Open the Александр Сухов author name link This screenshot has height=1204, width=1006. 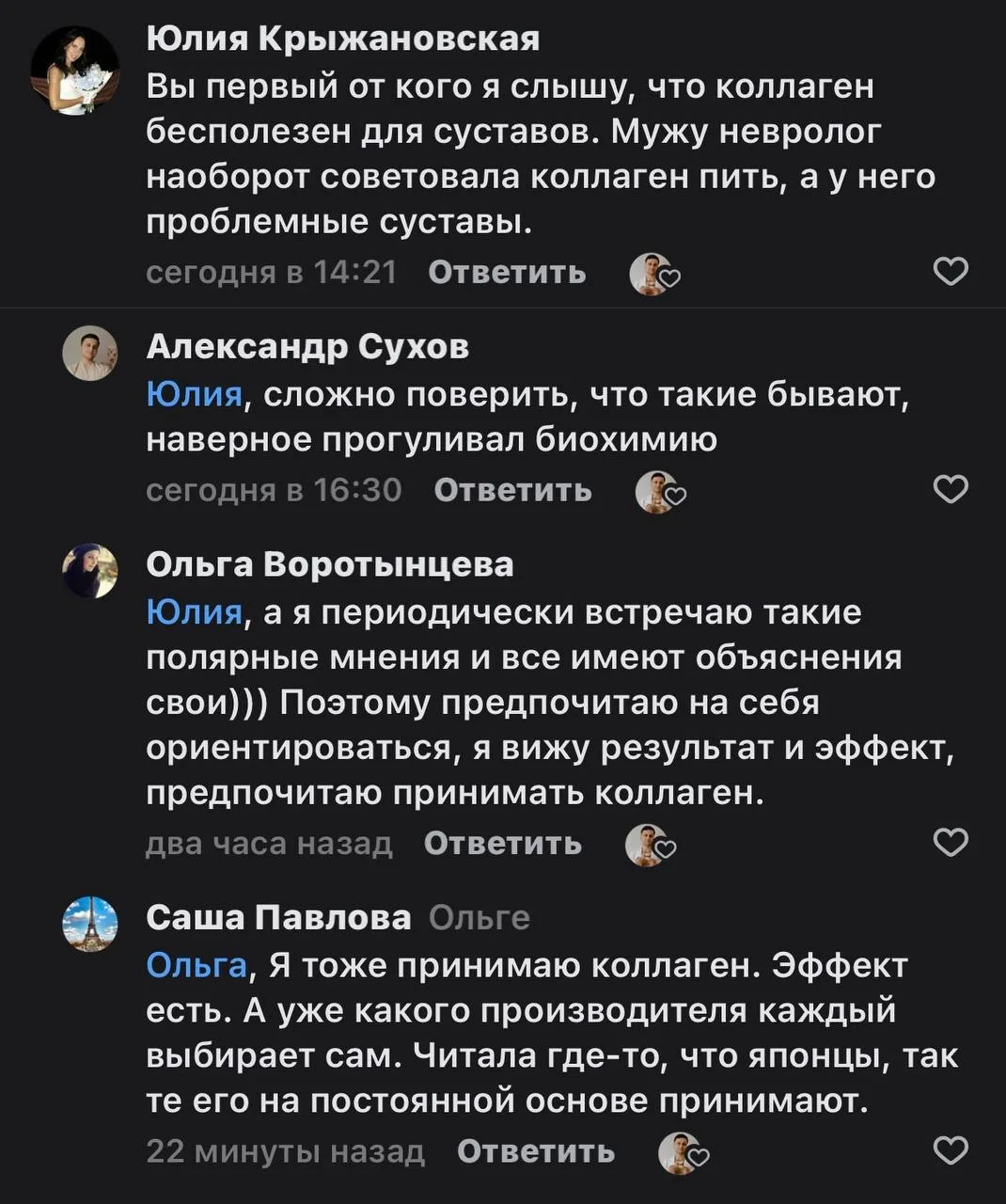click(307, 347)
